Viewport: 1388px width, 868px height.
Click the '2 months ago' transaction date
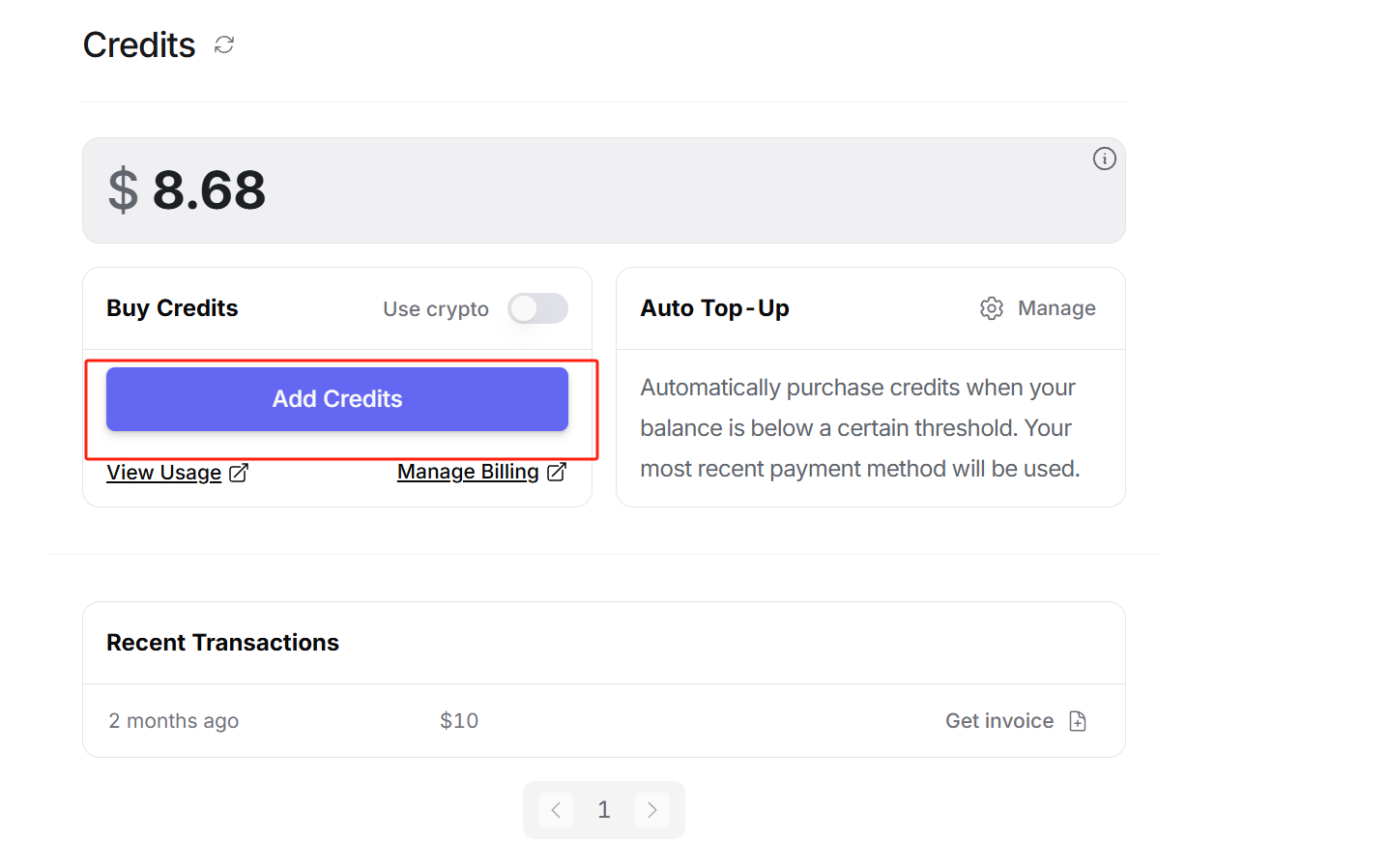pyautogui.click(x=174, y=721)
